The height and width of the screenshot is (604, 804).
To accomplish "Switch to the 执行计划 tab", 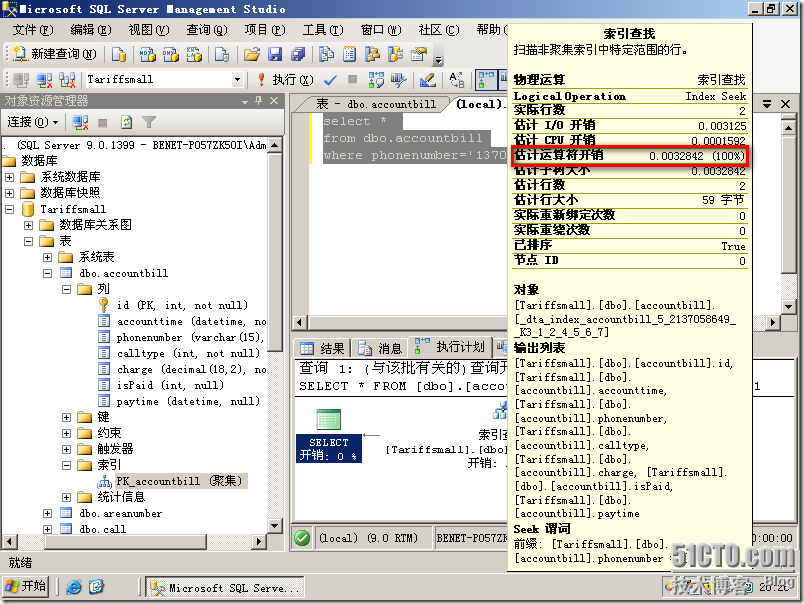I will [450, 347].
